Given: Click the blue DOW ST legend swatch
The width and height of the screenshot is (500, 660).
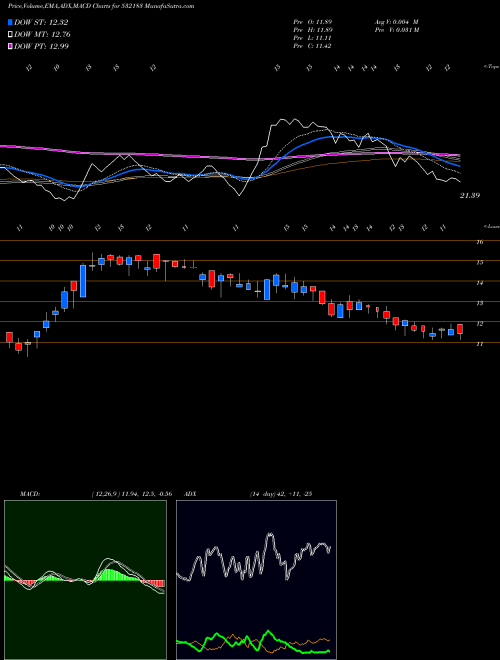Looking at the screenshot, I should tap(10, 22).
